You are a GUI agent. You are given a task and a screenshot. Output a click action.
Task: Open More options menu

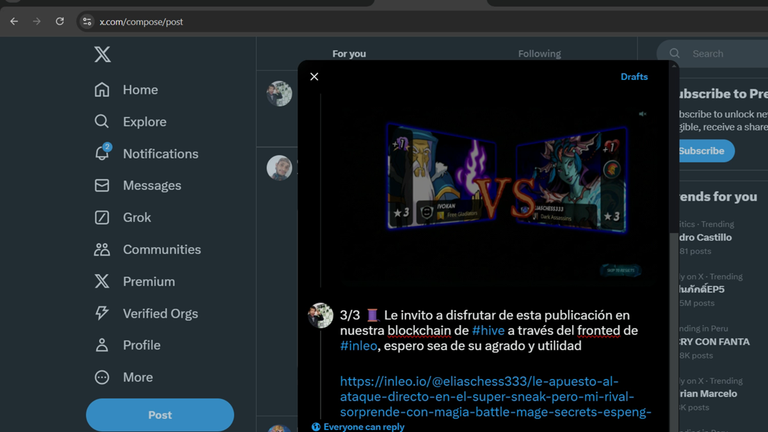point(123,377)
